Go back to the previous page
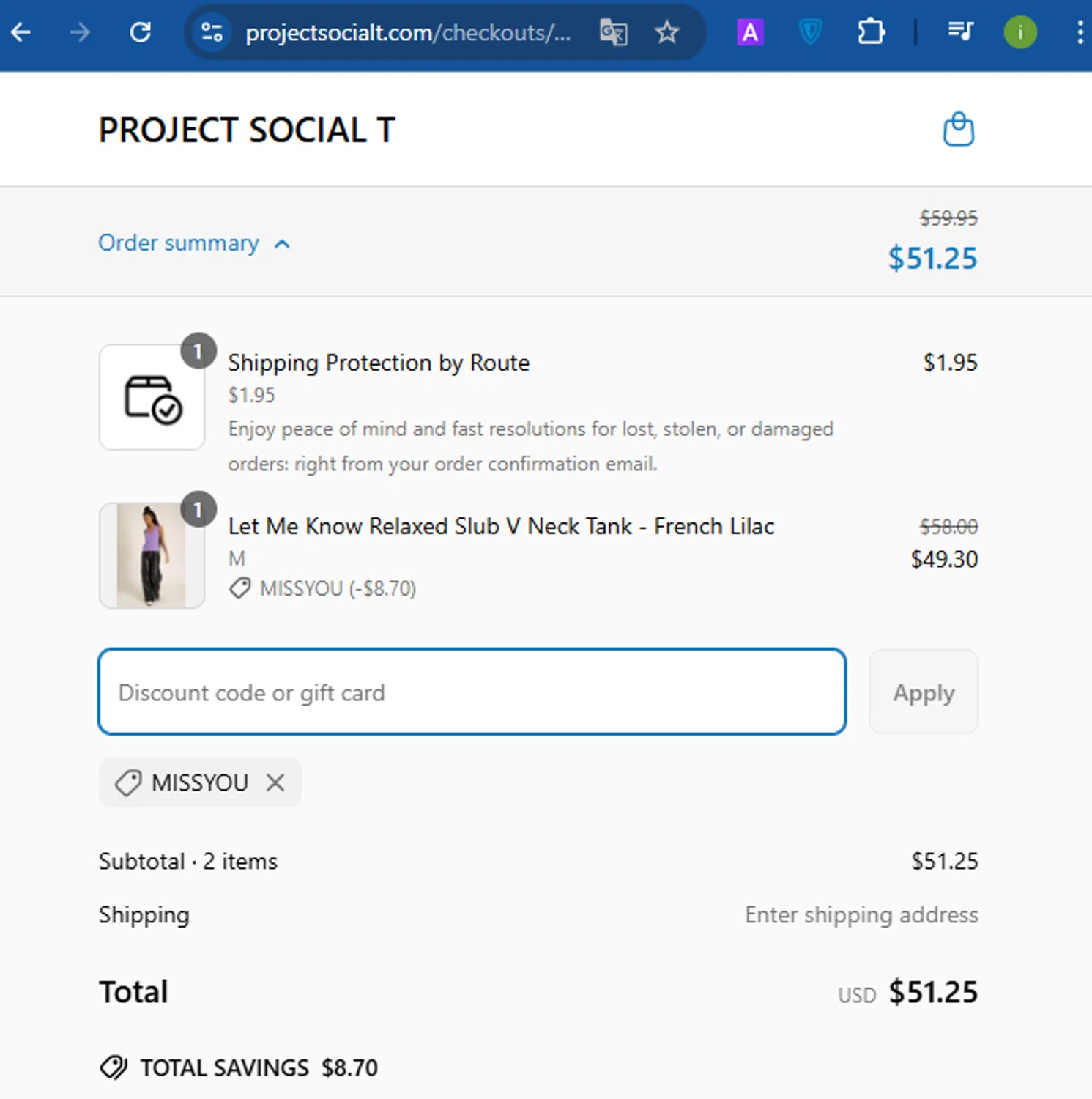Screen dimensions: 1092x1099 tap(21, 32)
